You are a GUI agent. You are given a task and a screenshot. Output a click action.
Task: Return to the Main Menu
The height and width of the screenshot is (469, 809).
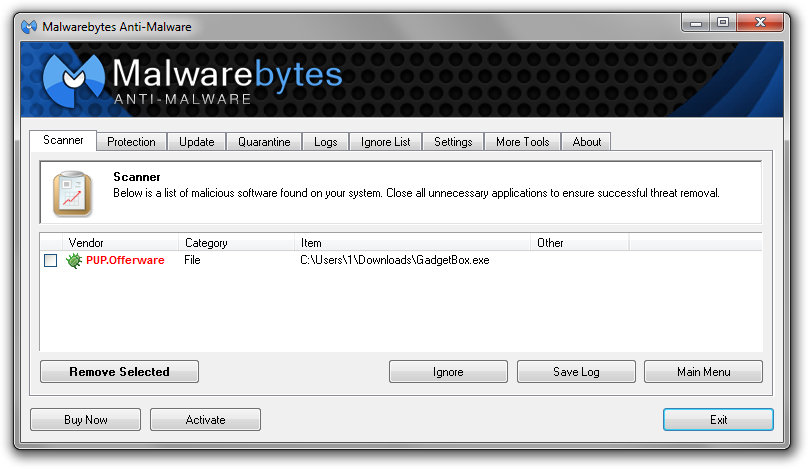coord(703,371)
